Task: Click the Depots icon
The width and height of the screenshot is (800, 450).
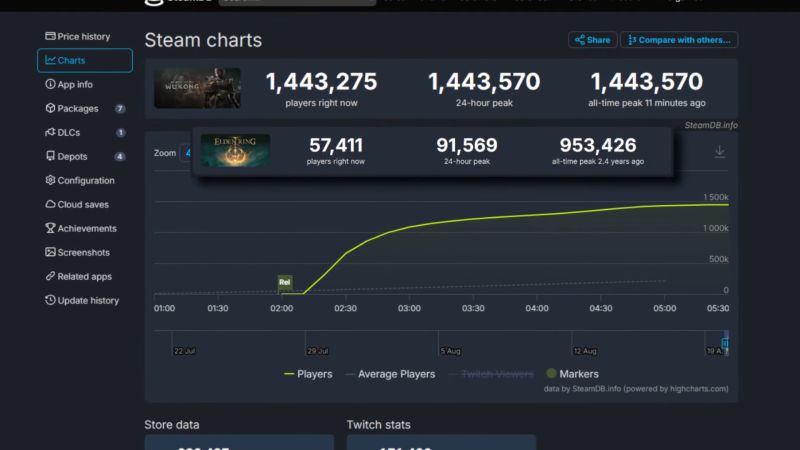Action: point(50,156)
